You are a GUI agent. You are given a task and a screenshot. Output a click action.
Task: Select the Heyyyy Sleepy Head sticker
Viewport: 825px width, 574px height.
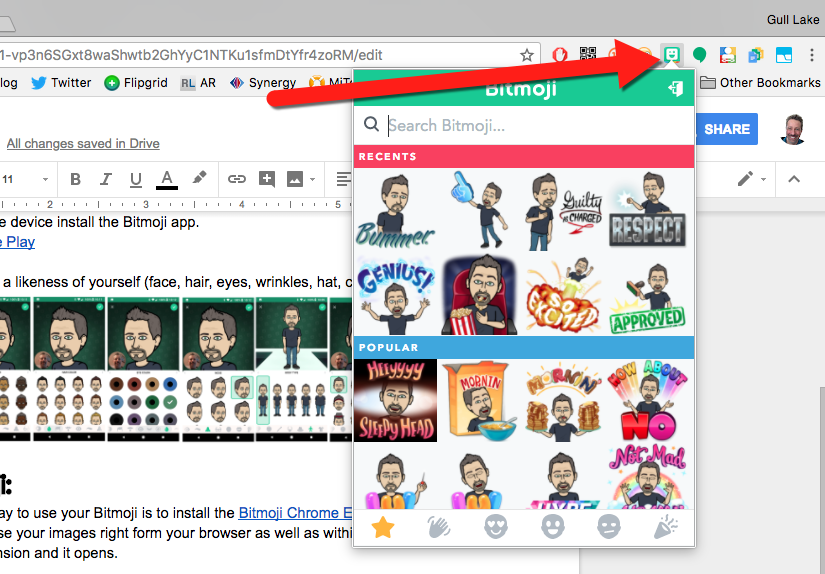tap(396, 400)
